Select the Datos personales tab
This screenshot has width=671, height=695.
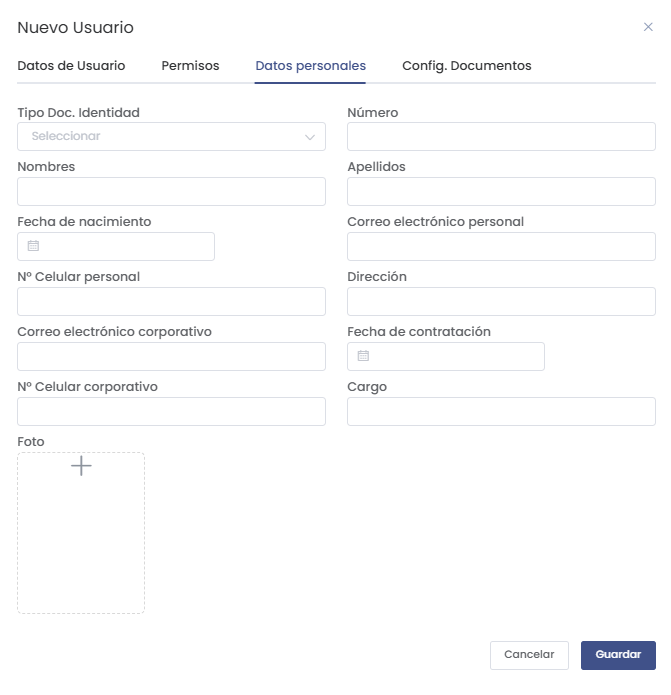310,66
